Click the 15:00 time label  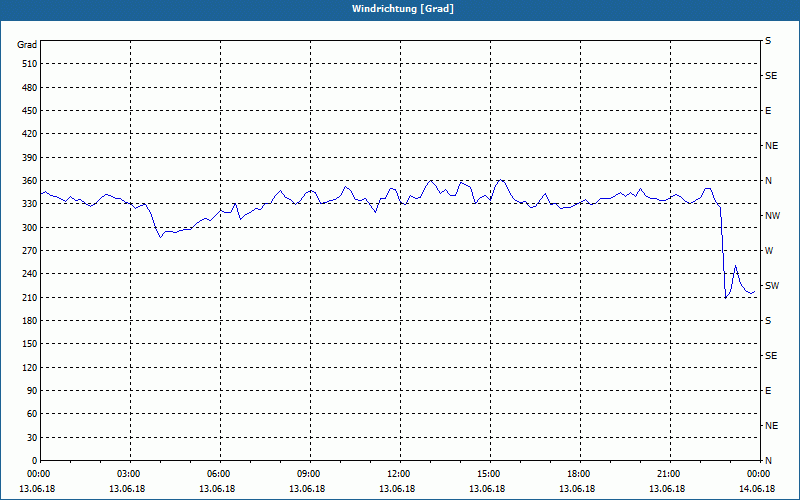[487, 473]
